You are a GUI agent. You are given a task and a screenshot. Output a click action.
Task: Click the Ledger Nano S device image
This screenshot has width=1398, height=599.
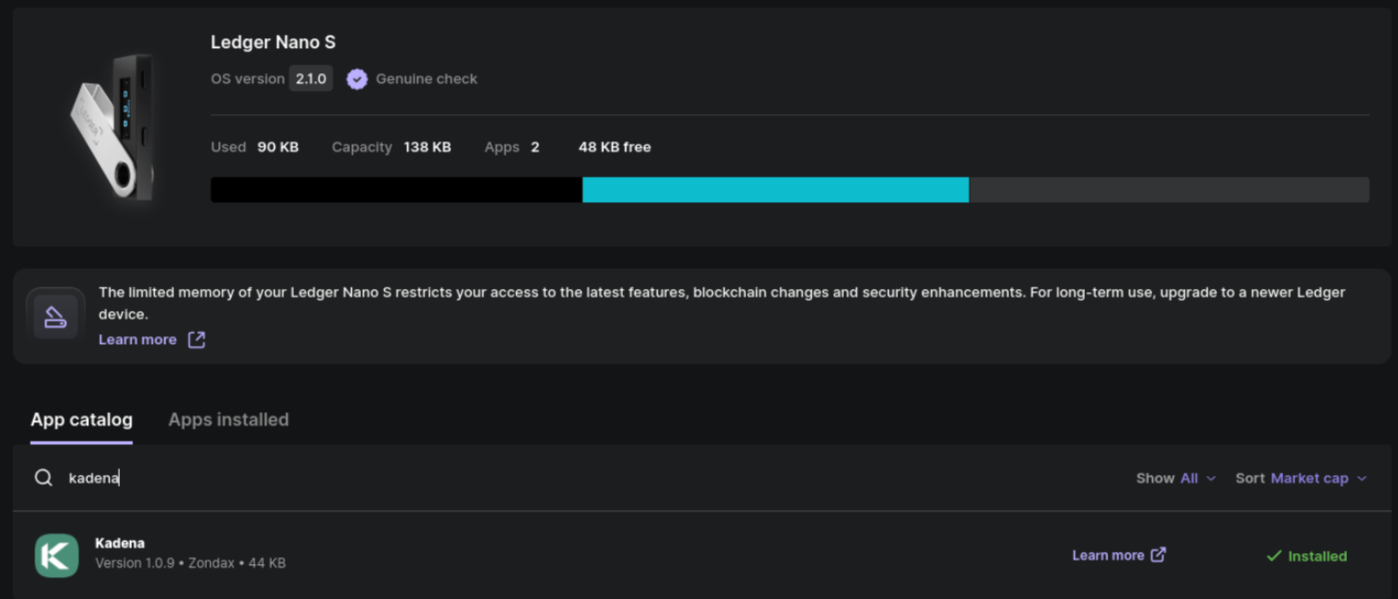point(112,128)
